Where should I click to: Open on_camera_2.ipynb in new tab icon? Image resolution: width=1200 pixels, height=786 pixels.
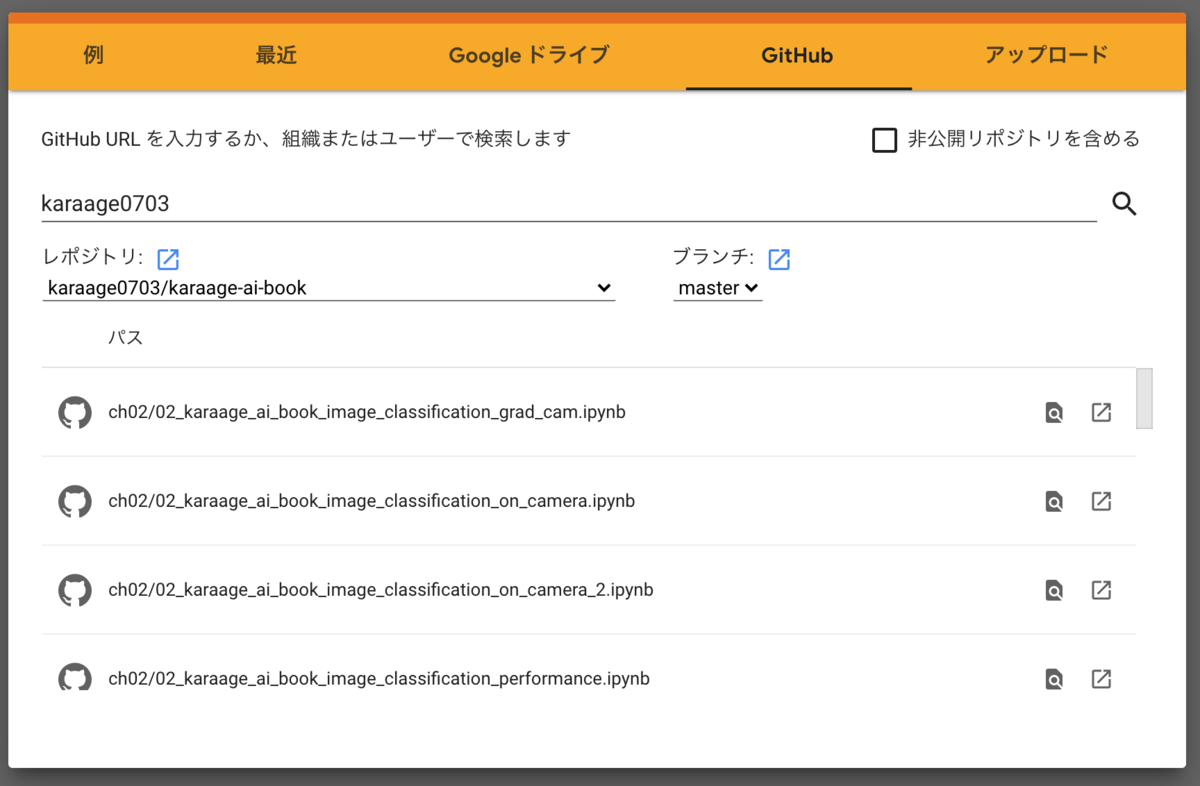pos(1101,590)
